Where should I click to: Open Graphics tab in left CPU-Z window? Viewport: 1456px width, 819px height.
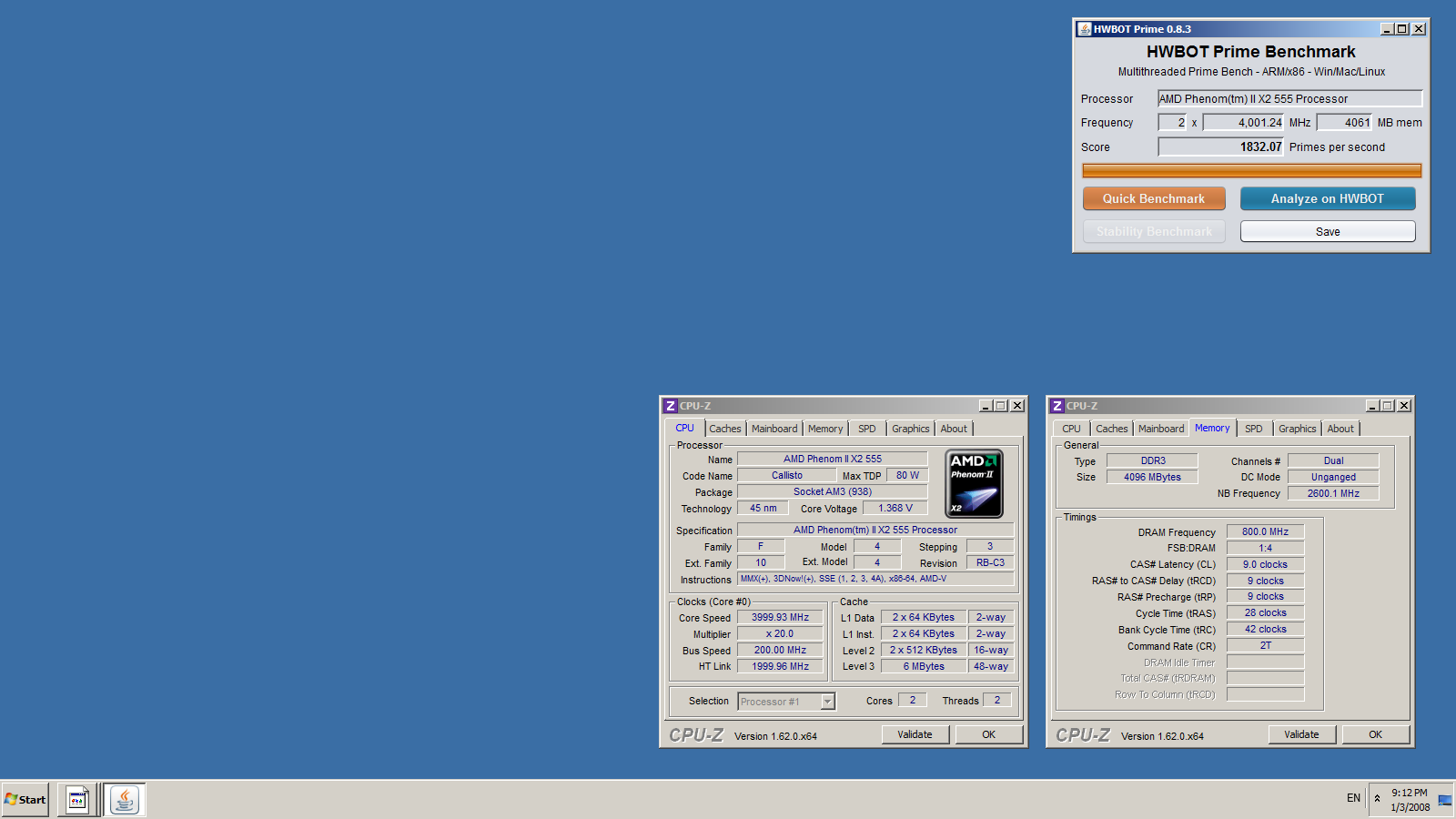(911, 429)
